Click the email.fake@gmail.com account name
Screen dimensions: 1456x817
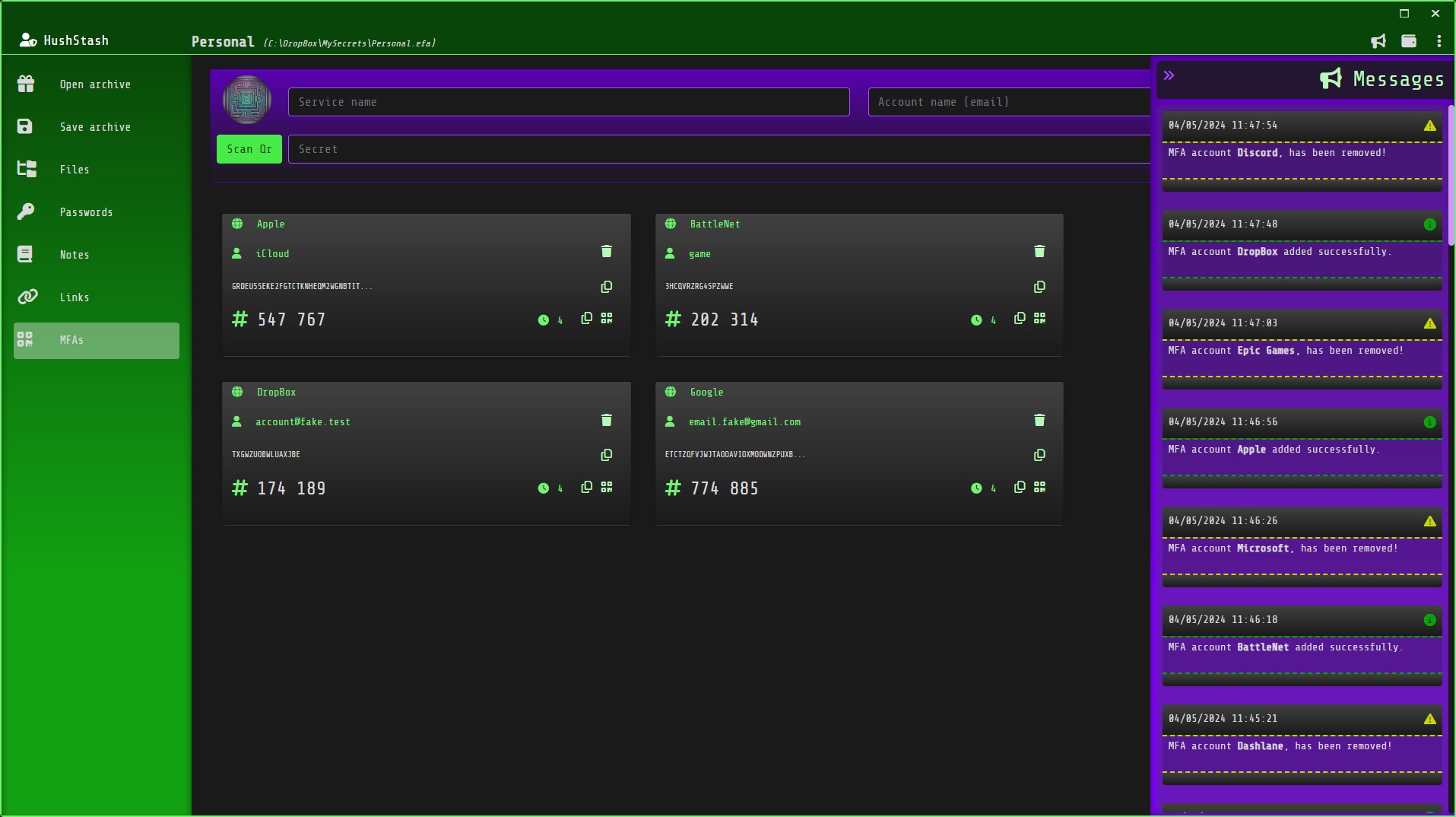click(x=744, y=421)
